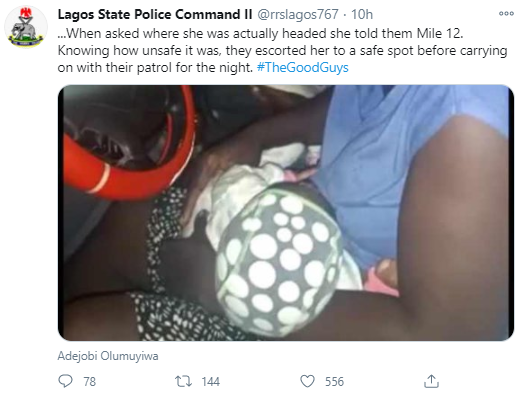Share the tweet via upload arrow icon

[431, 381]
